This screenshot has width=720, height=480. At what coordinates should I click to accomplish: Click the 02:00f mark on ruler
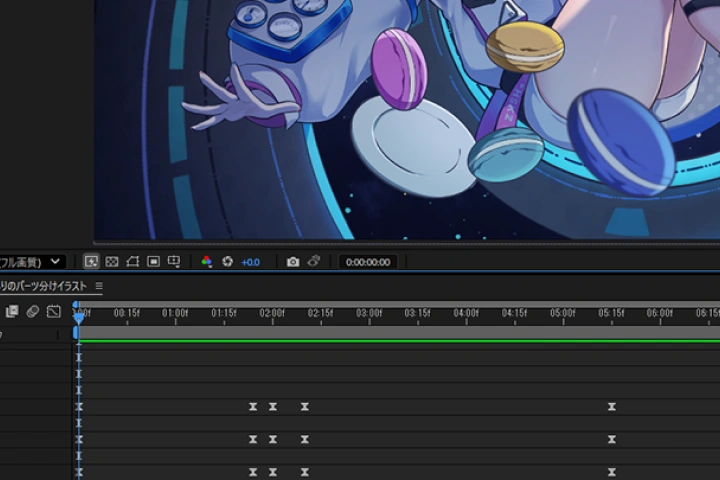coord(272,313)
